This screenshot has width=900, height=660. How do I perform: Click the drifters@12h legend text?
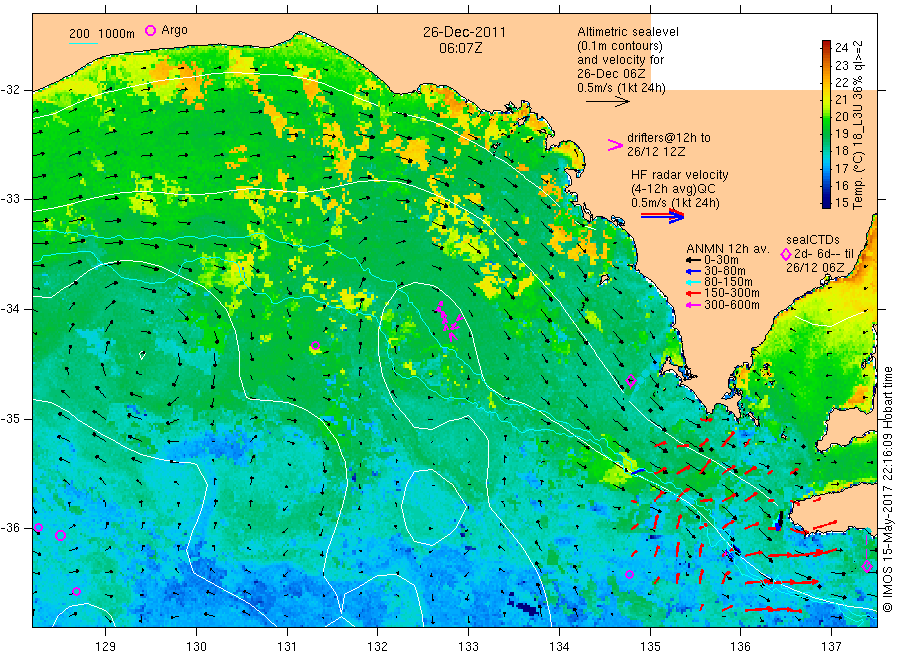pyautogui.click(x=669, y=138)
